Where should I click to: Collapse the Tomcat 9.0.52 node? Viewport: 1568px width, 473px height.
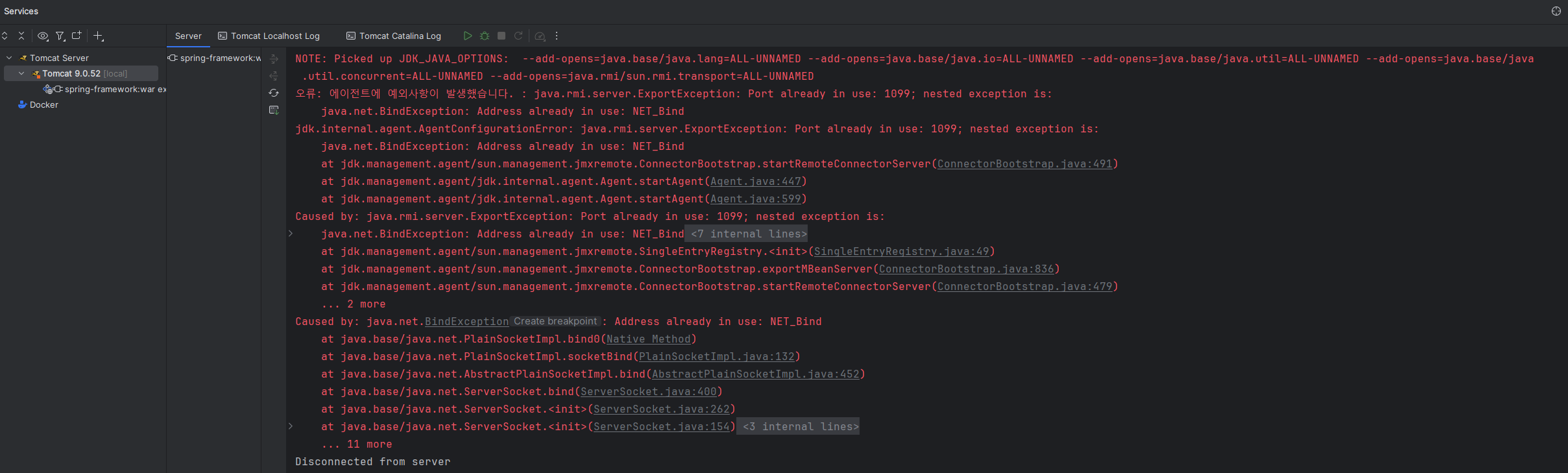21,73
